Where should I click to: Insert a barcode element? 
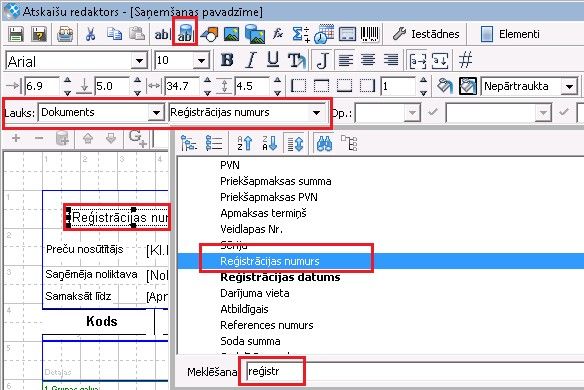(369, 34)
